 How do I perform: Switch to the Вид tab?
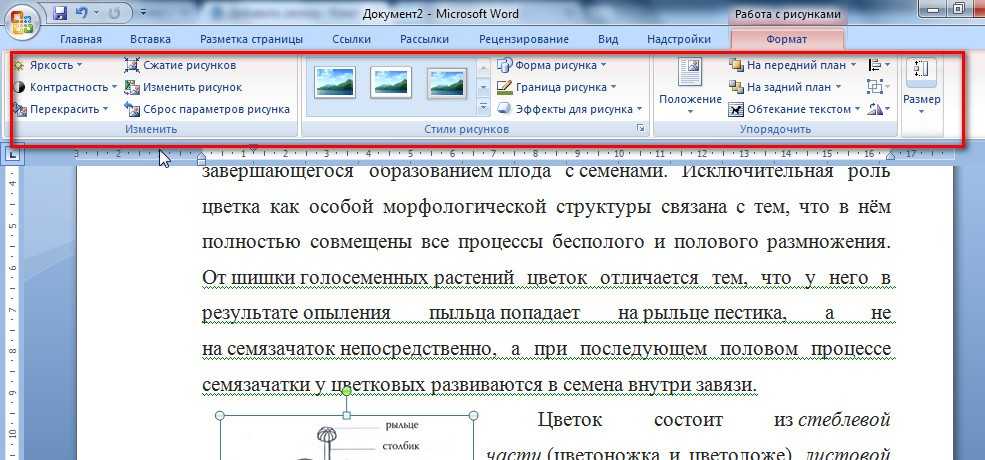(x=607, y=39)
